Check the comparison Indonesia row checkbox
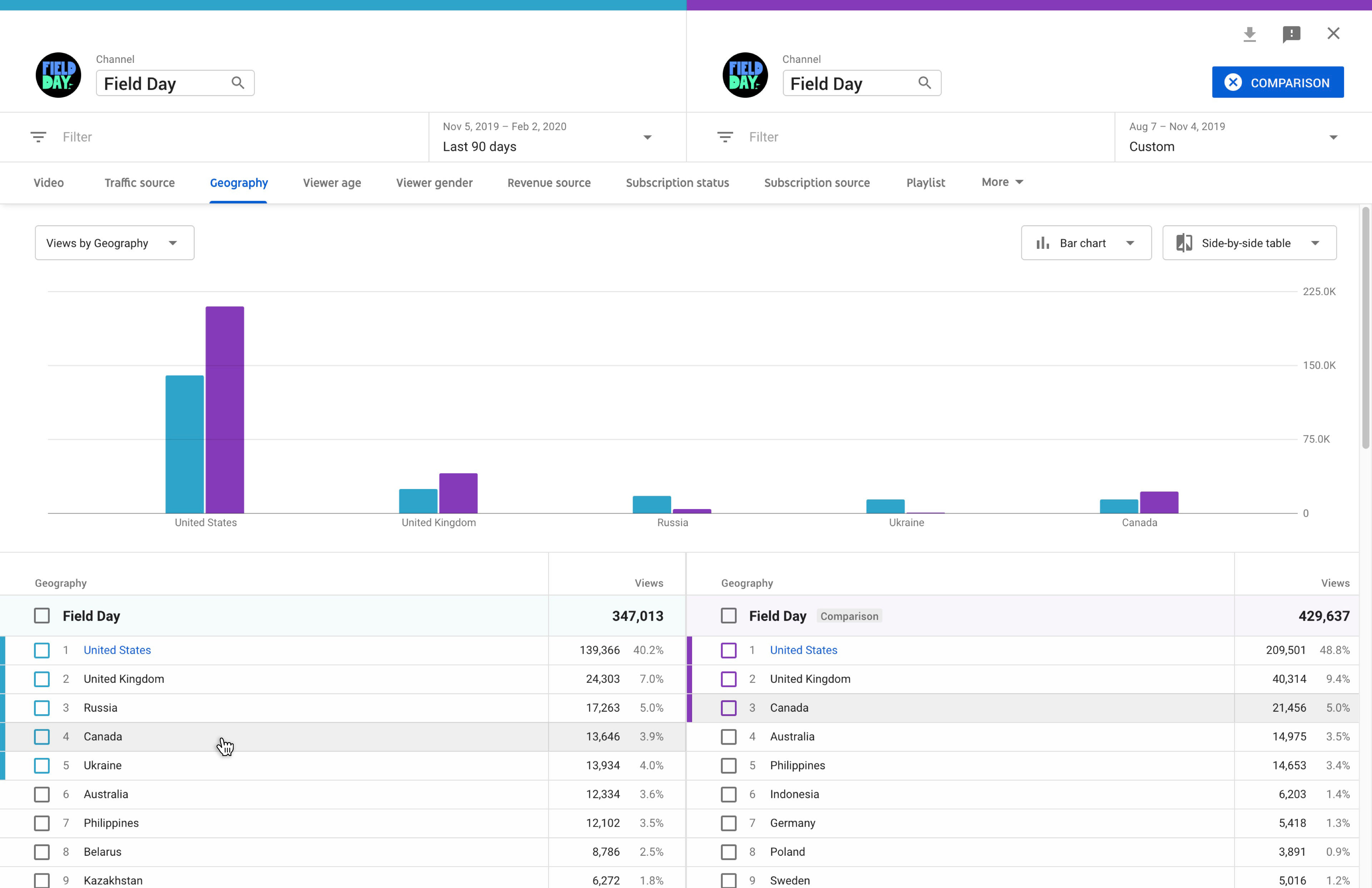 (729, 795)
